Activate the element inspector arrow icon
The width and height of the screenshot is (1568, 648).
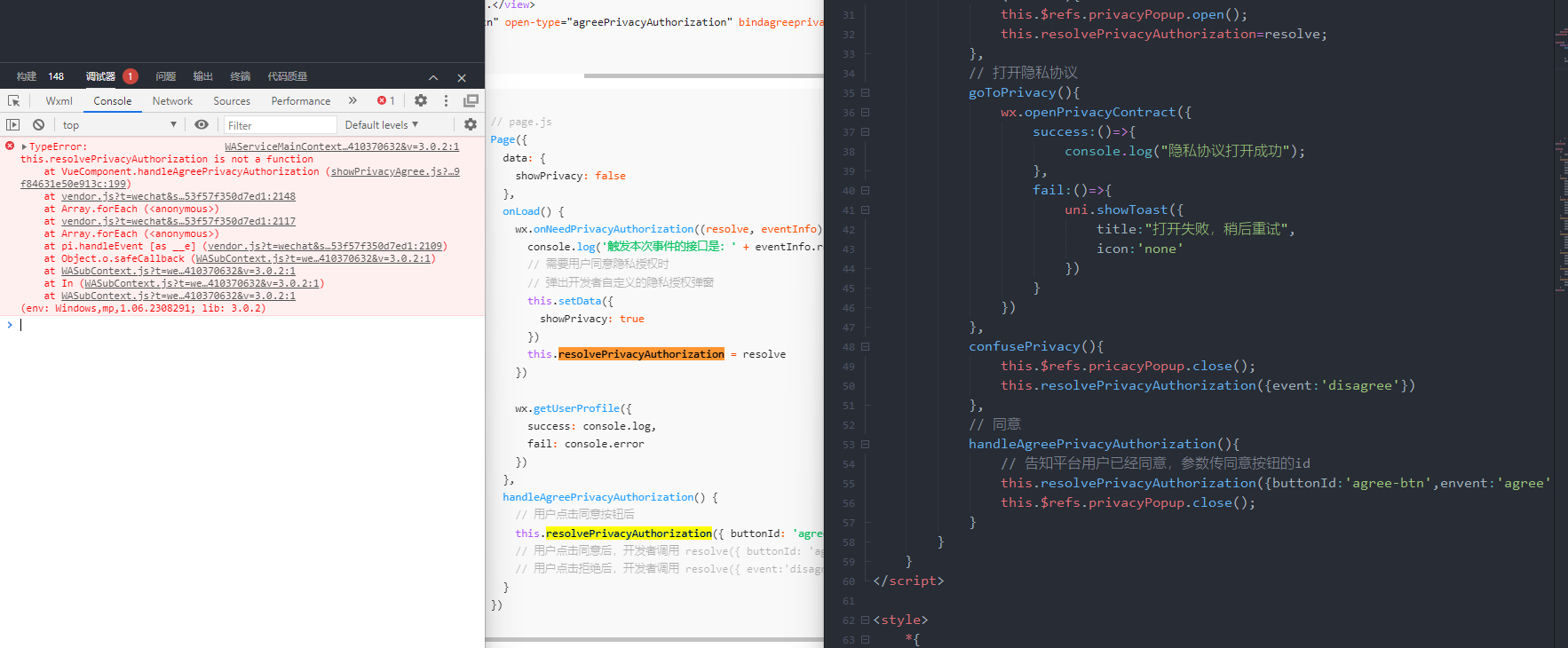[x=13, y=101]
